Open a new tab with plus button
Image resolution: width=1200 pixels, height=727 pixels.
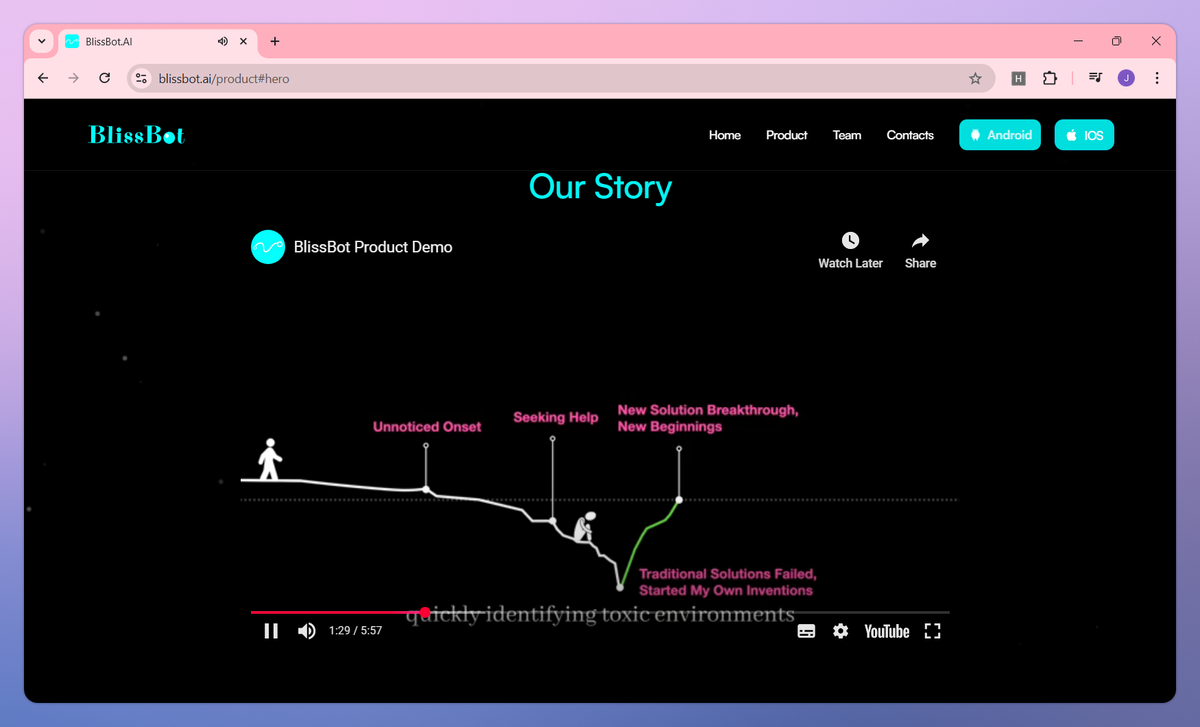275,41
